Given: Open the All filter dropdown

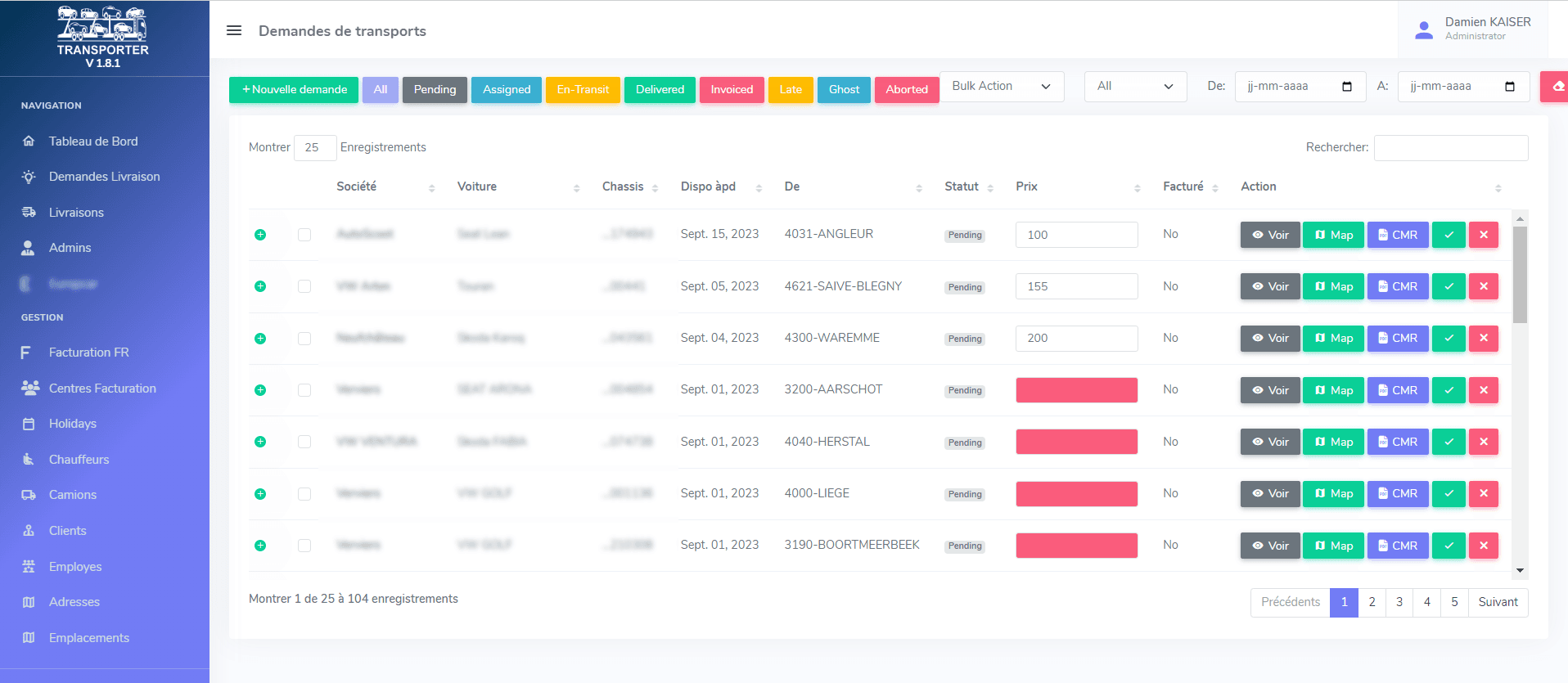Looking at the screenshot, I should coord(1134,87).
